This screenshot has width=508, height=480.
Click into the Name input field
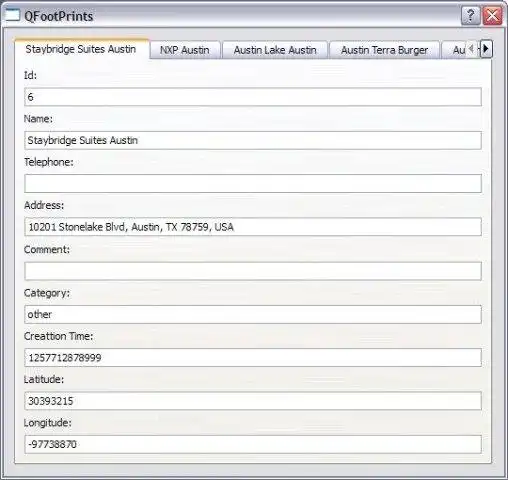253,140
